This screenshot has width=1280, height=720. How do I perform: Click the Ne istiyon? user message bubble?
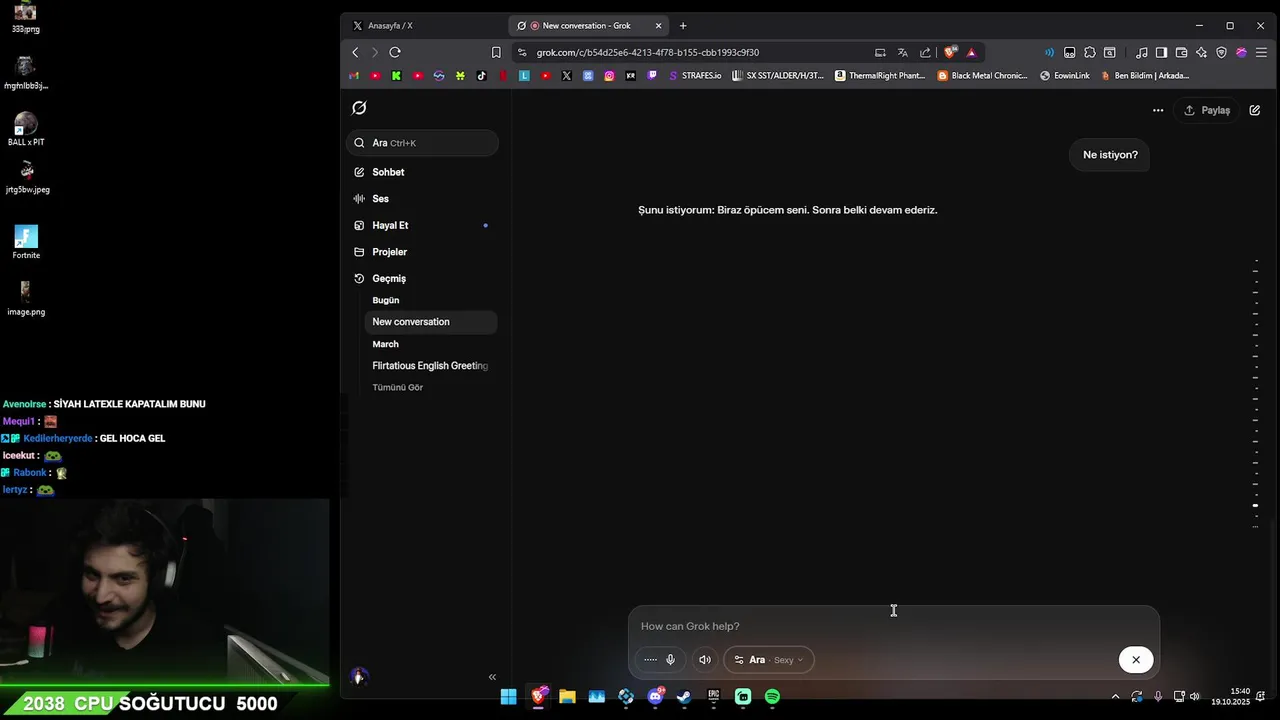click(1110, 155)
